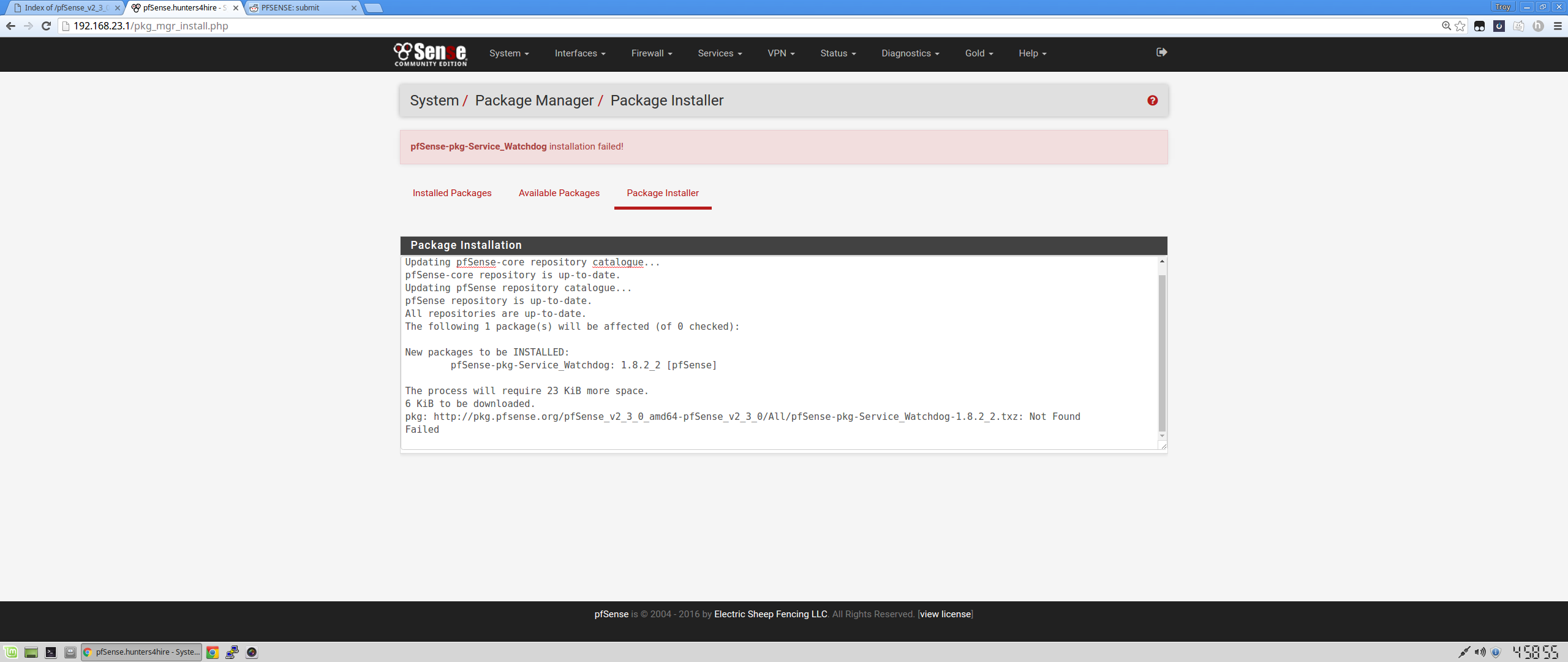
Task: Open the Electric Sheep Fencing LLC link
Action: click(x=770, y=614)
